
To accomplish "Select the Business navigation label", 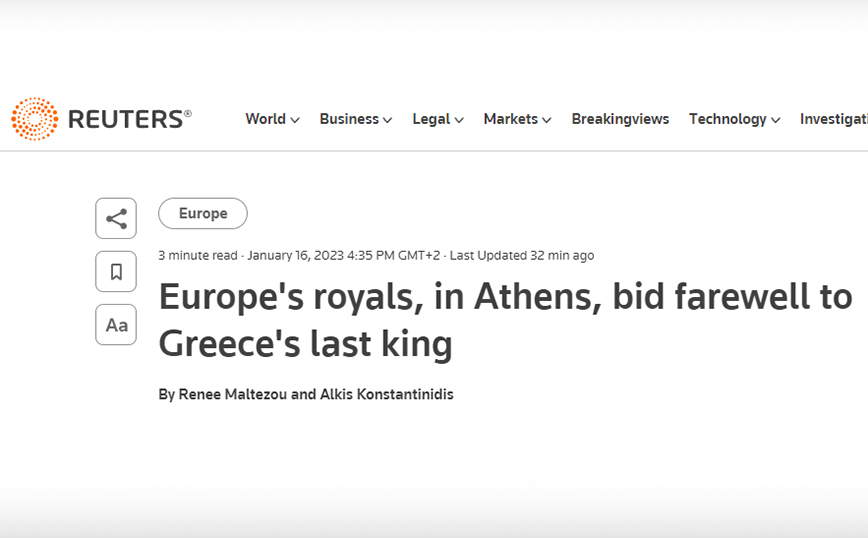I will (x=349, y=119).
